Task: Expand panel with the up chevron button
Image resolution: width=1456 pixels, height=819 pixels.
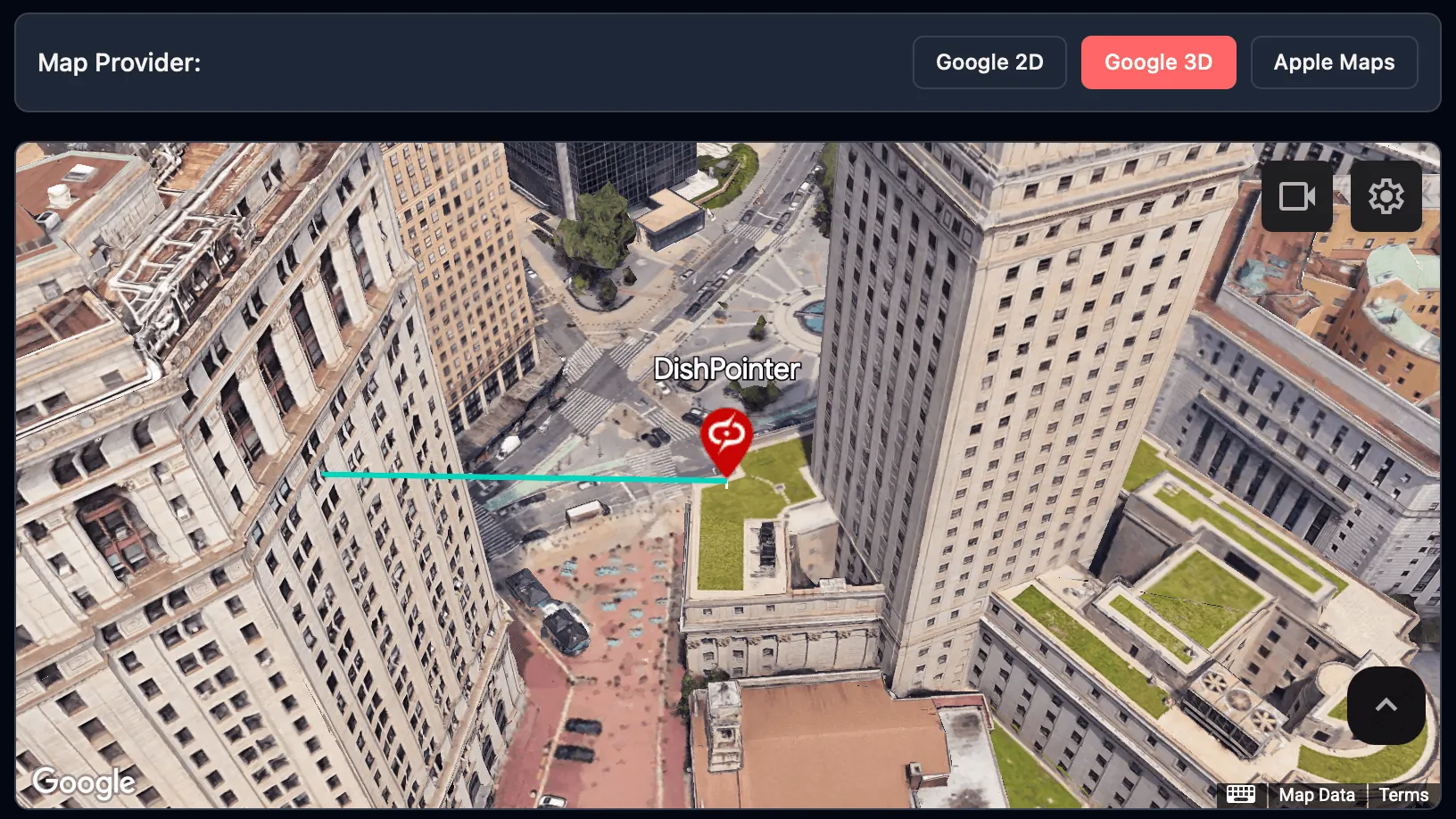Action: (x=1386, y=706)
